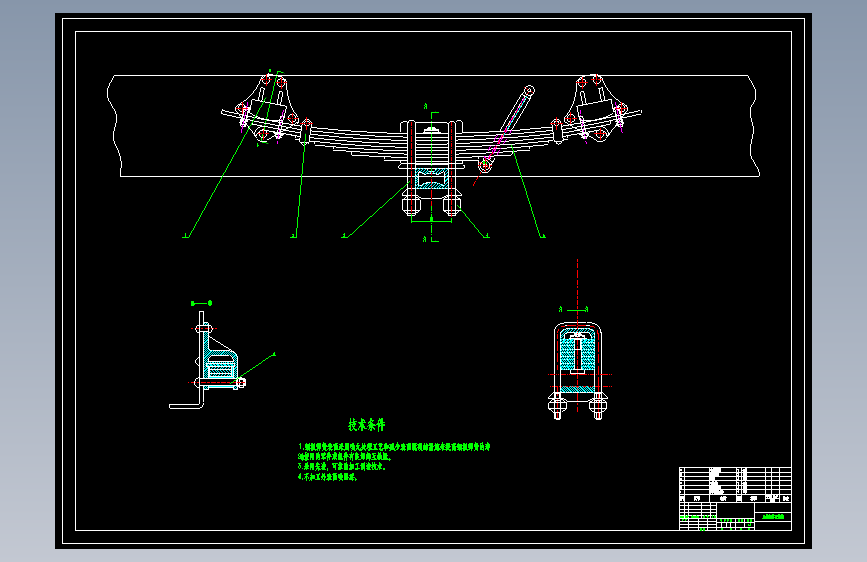Image resolution: width=867 pixels, height=562 pixels.
Task: Select the right U-bolt nut in main view
Action: pyautogui.click(x=451, y=205)
